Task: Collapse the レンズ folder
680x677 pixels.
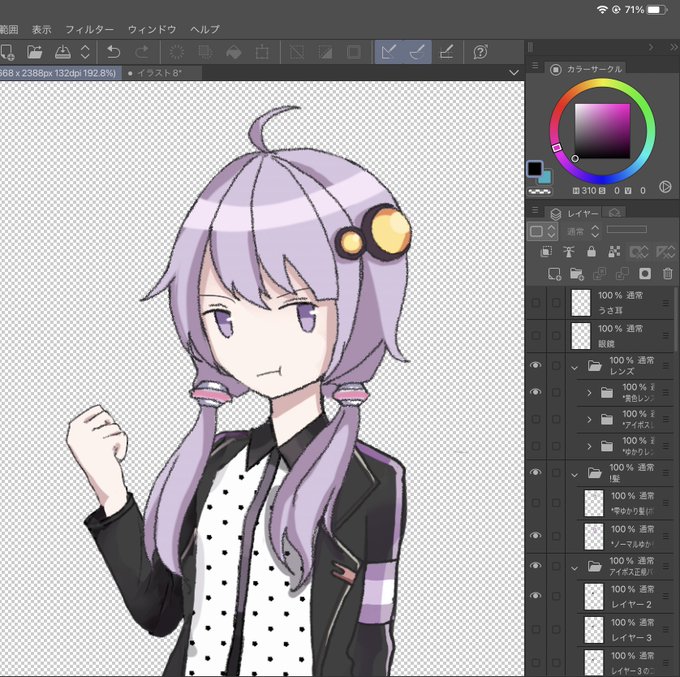Action: click(575, 368)
